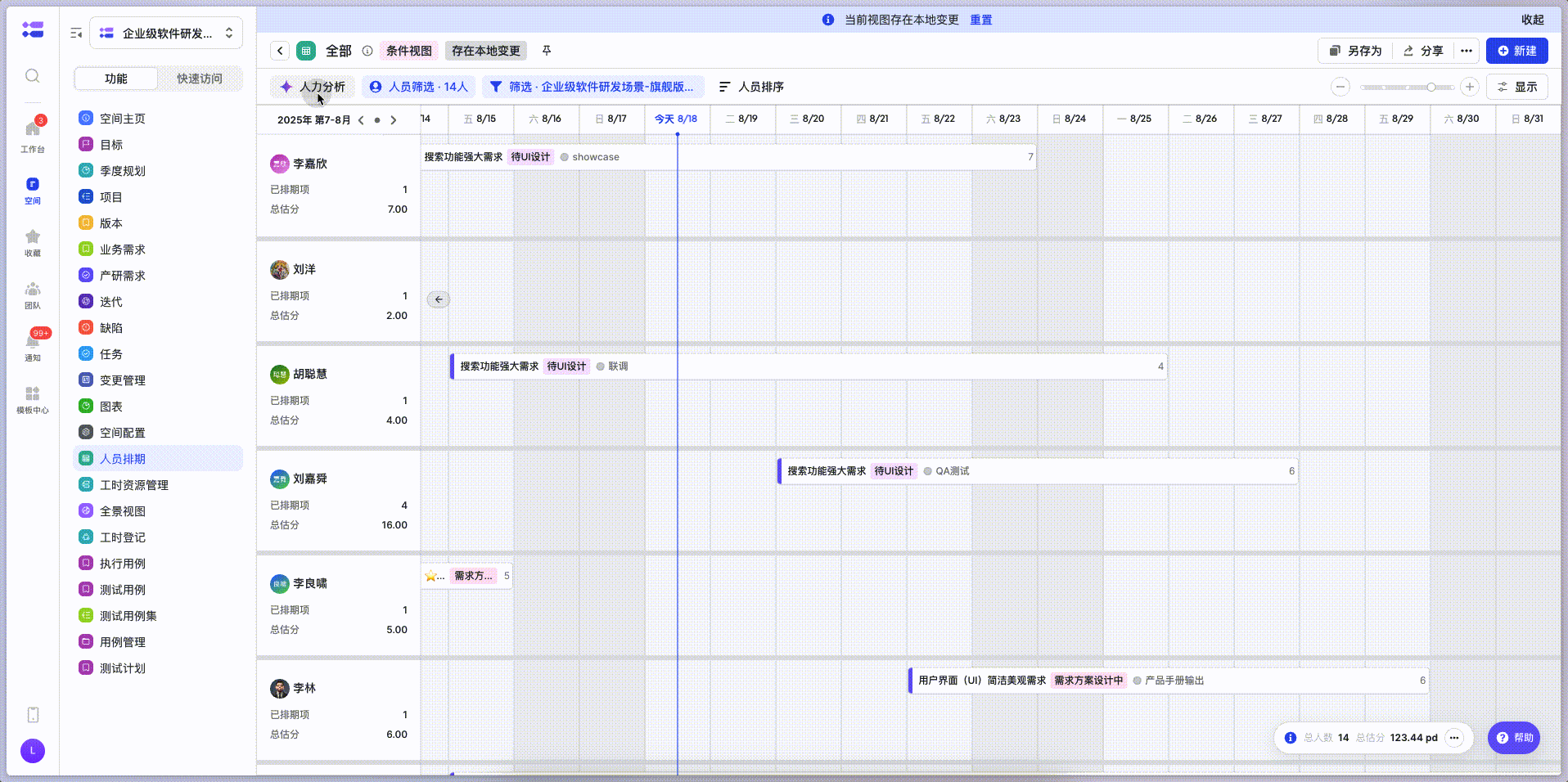Collapse the sidebar with the toggle icon
This screenshot has width=1568, height=782.
[x=76, y=34]
